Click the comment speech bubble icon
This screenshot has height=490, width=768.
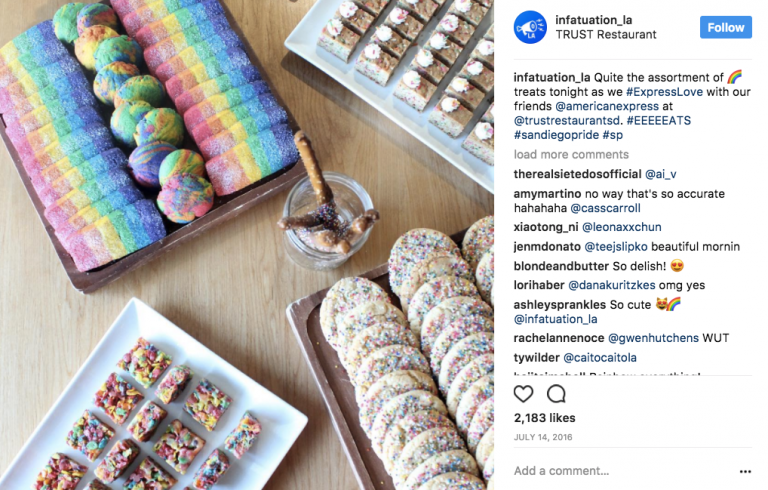tap(556, 393)
